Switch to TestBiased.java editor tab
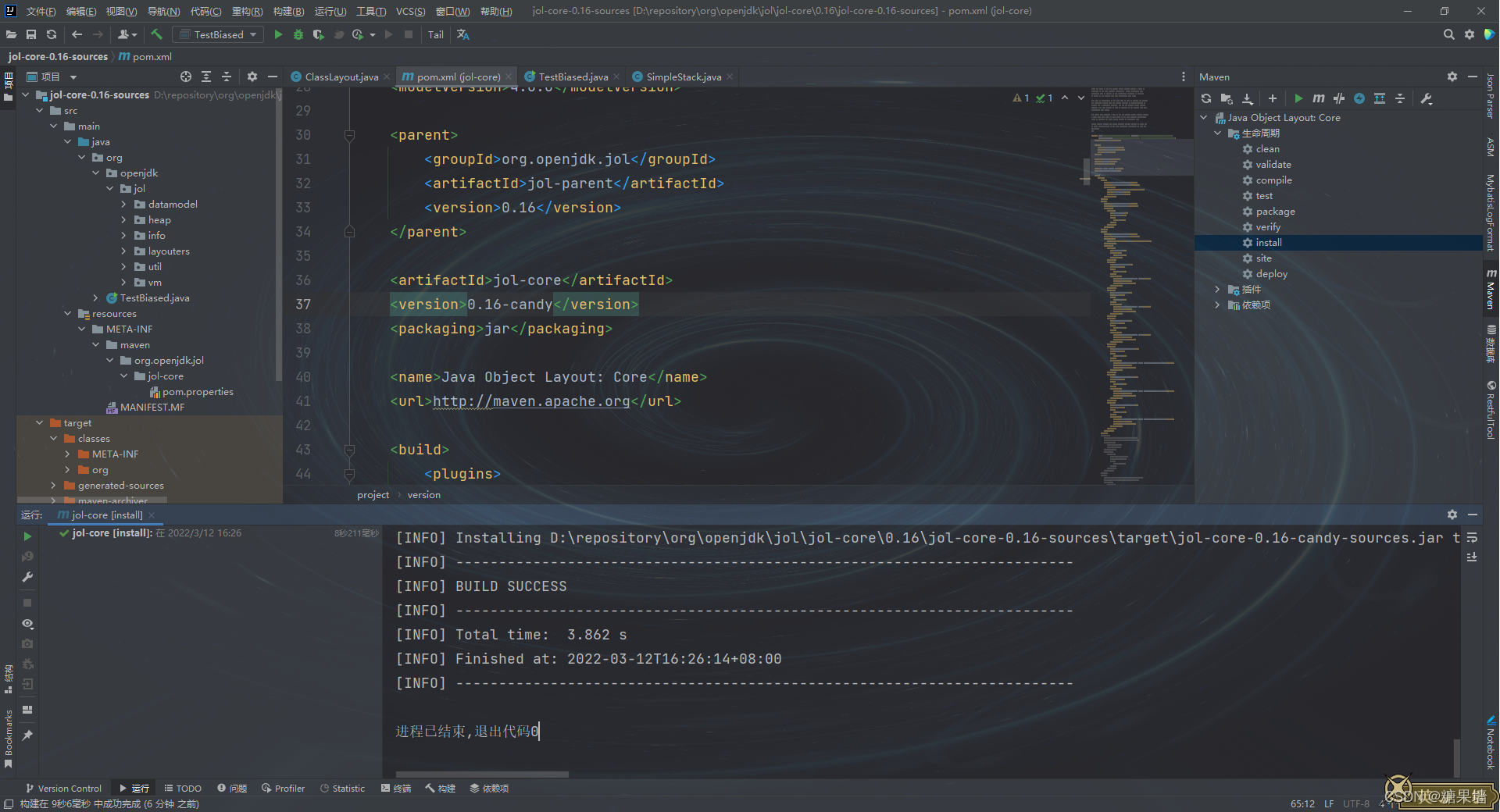 (573, 77)
